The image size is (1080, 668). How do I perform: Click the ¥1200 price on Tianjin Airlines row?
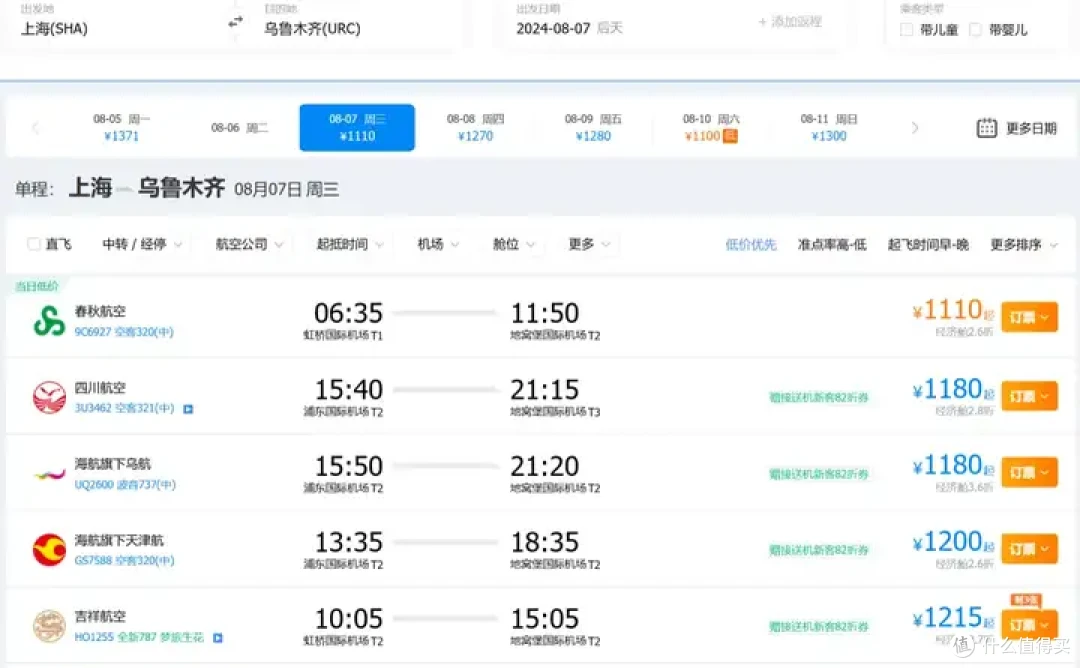948,542
